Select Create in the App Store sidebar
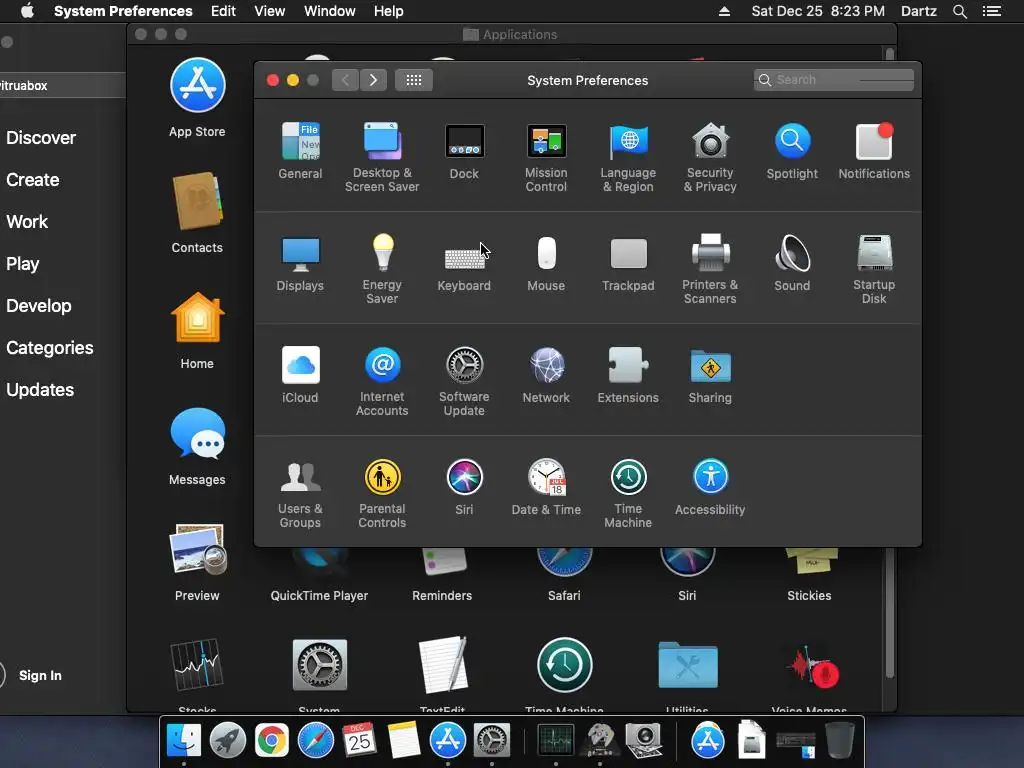1024x768 pixels. [x=33, y=180]
